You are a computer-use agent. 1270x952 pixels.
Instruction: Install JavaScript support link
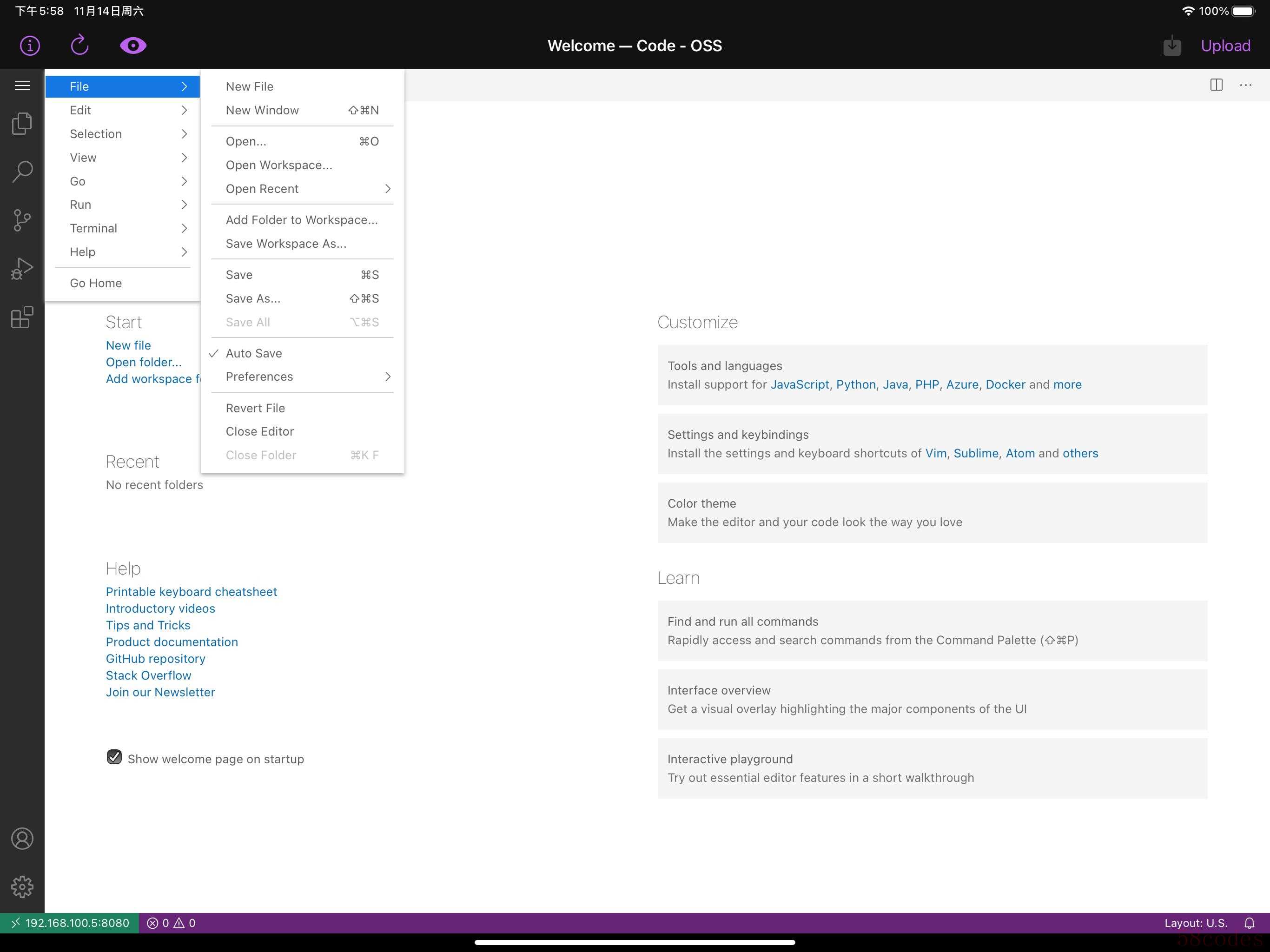click(x=799, y=384)
